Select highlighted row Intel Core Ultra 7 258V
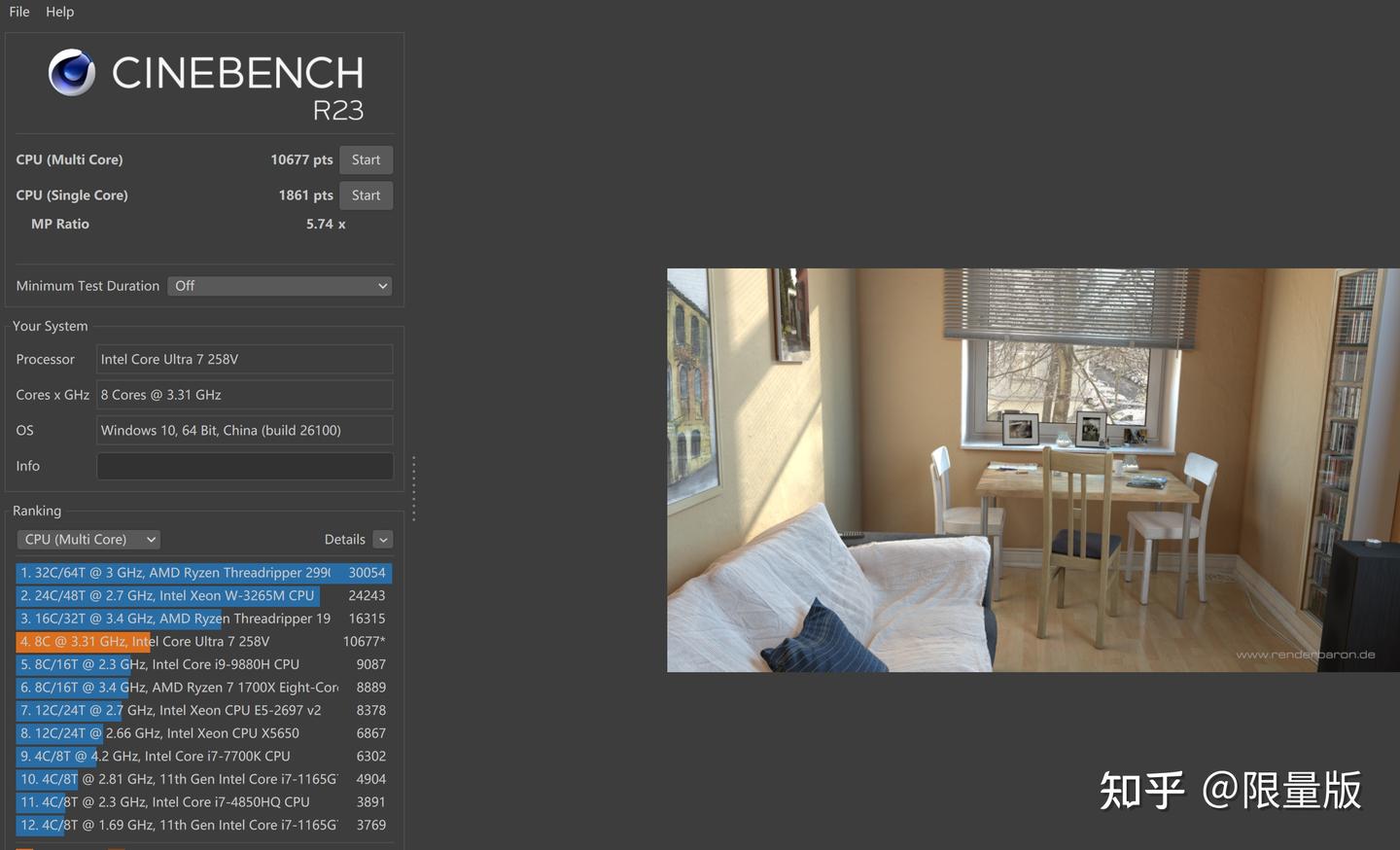This screenshot has height=850, width=1400. [204, 642]
